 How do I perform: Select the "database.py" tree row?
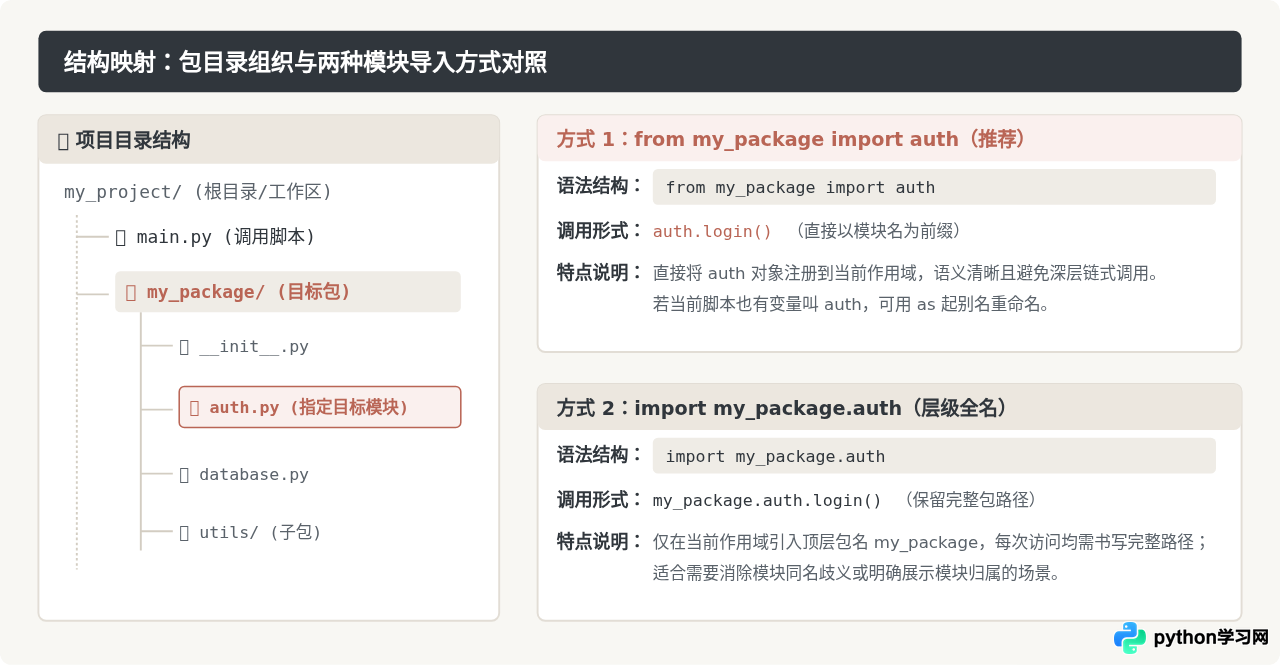[x=244, y=474]
